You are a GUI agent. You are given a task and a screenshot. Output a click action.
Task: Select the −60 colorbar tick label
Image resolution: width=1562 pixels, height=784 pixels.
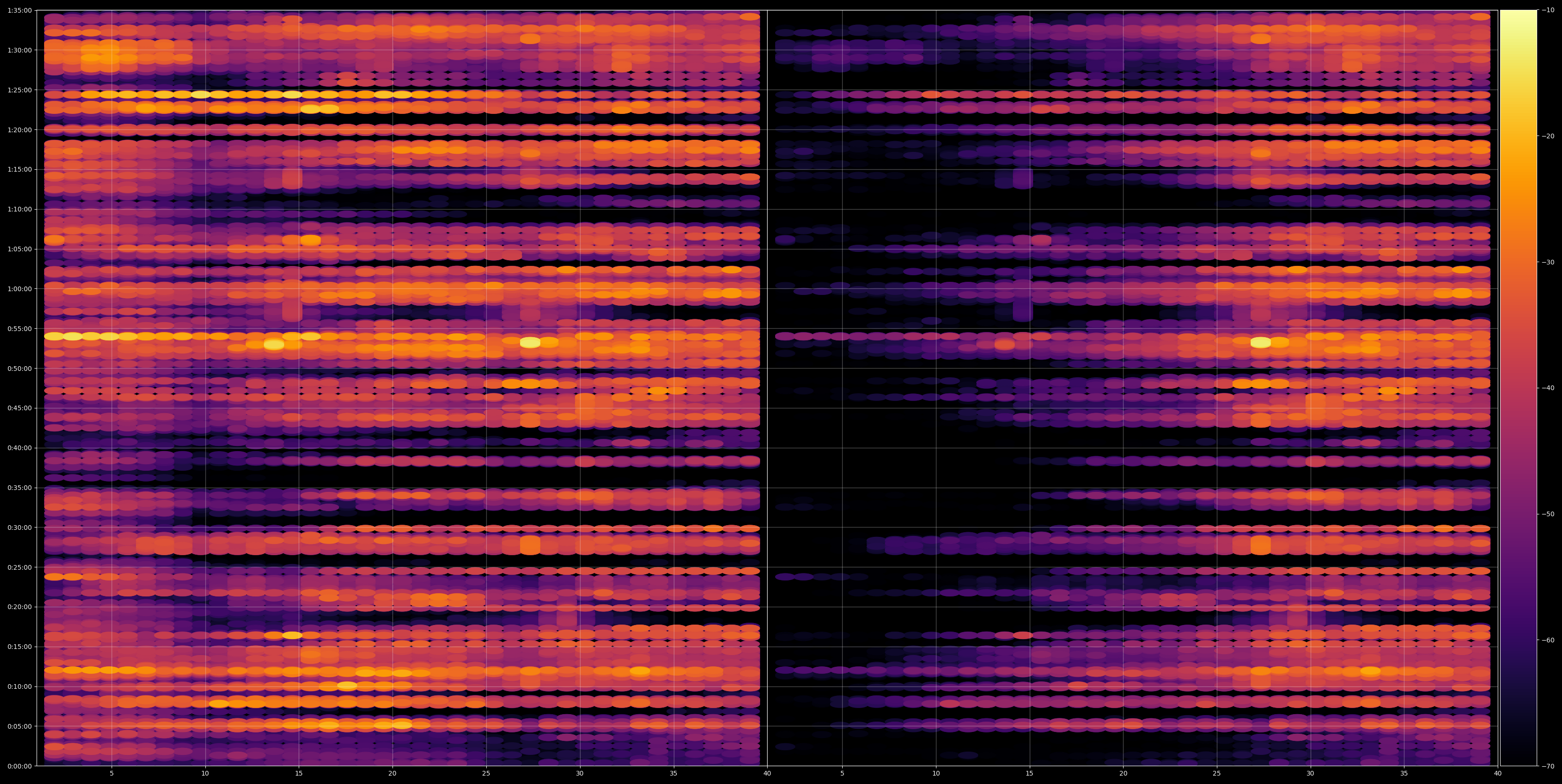pos(1547,641)
